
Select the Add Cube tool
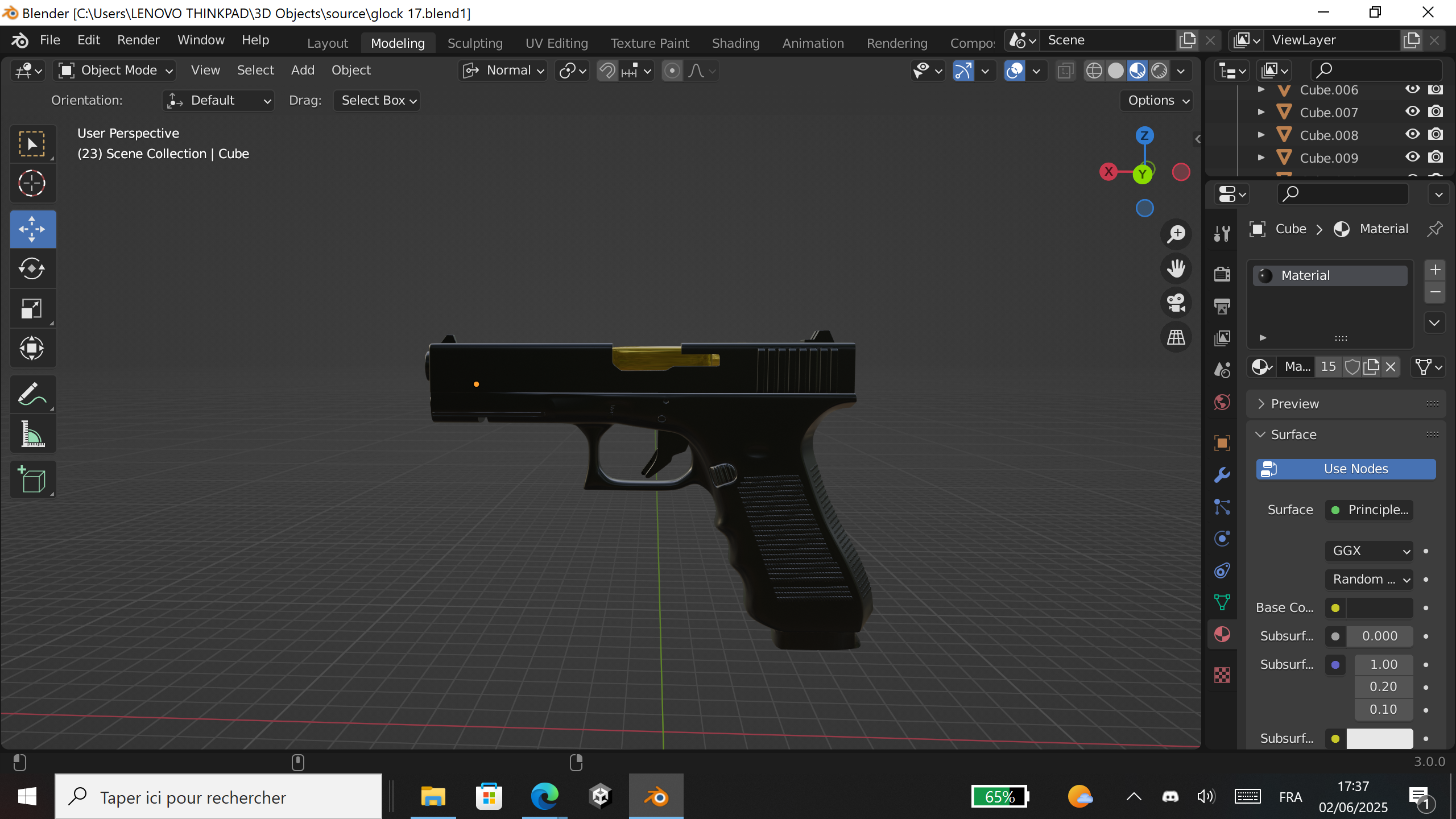point(32,479)
